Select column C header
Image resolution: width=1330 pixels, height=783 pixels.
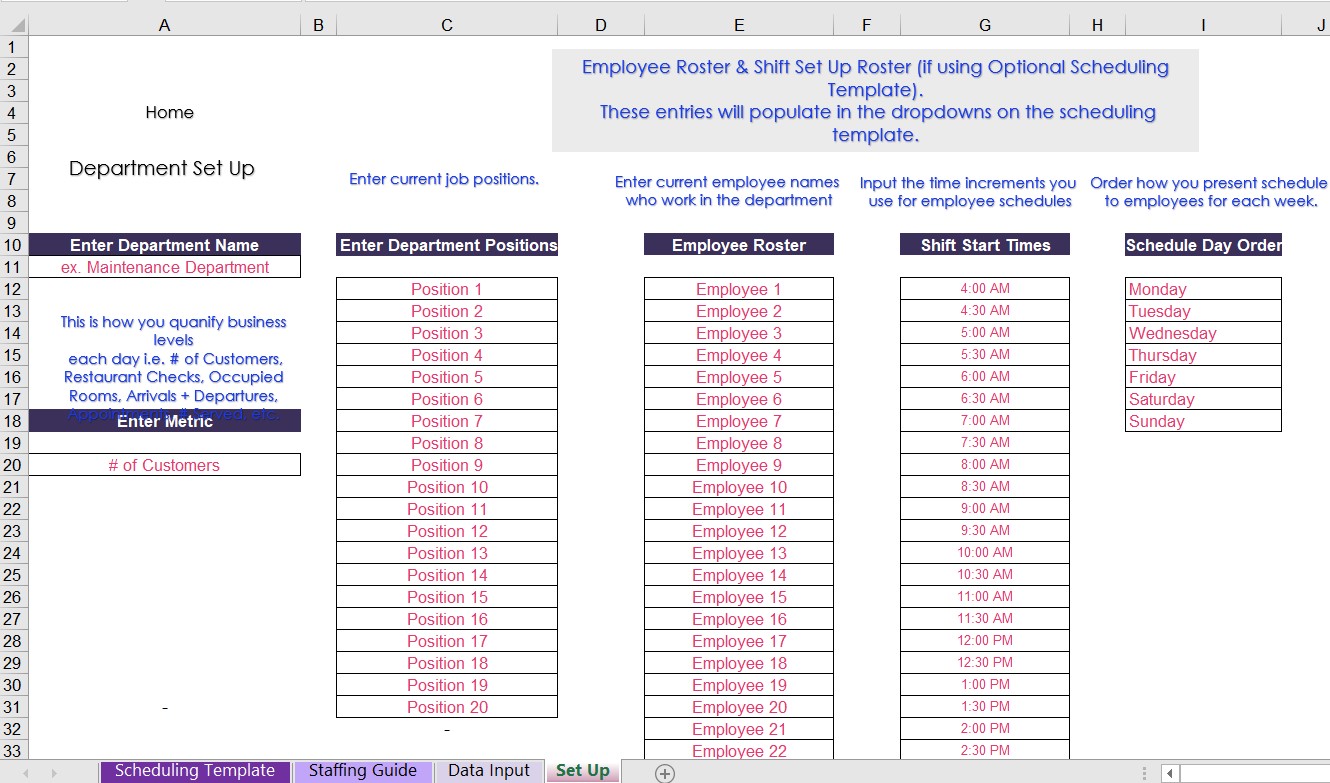[447, 26]
